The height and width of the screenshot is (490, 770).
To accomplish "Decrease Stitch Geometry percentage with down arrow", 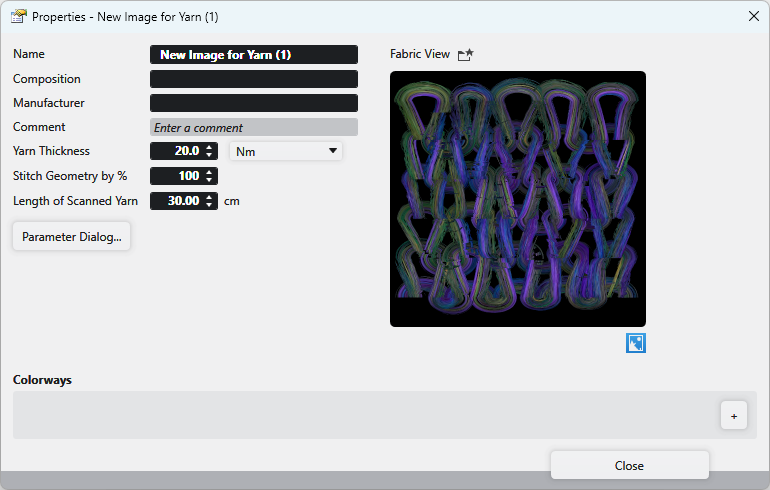I will tap(209, 180).
